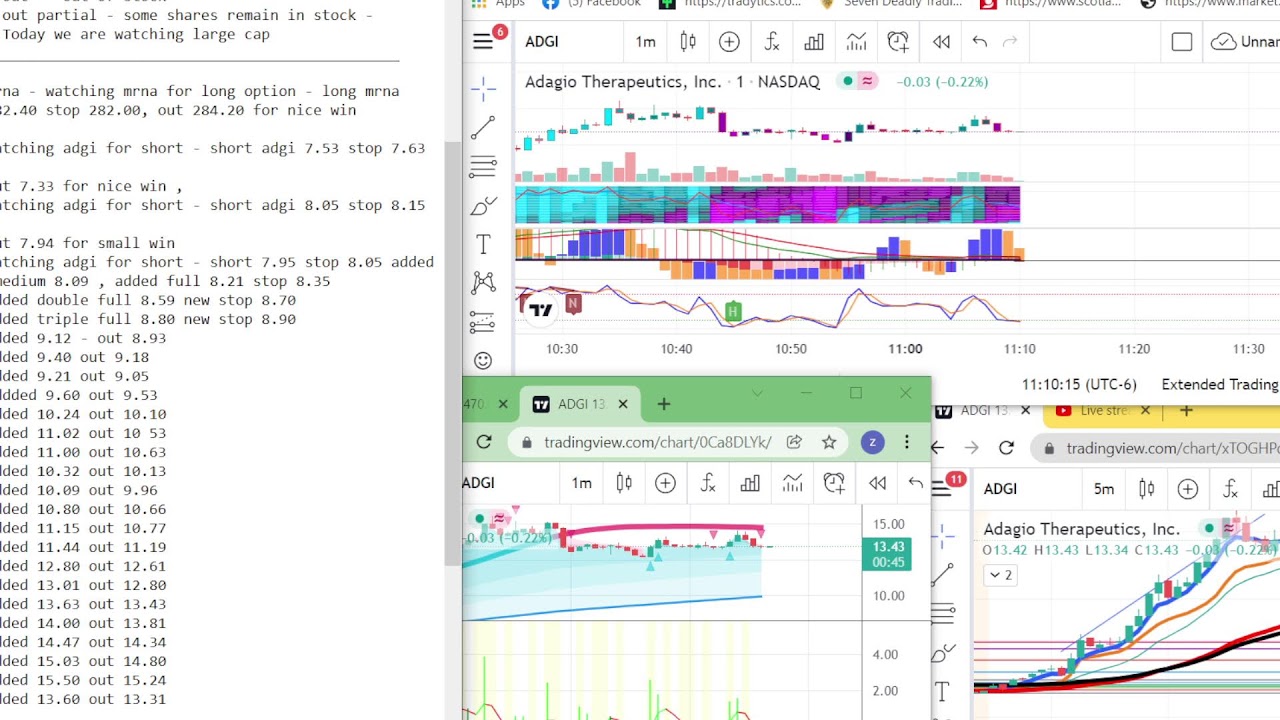
Task: Open Indicators fx in small chart window
Action: 708,483
